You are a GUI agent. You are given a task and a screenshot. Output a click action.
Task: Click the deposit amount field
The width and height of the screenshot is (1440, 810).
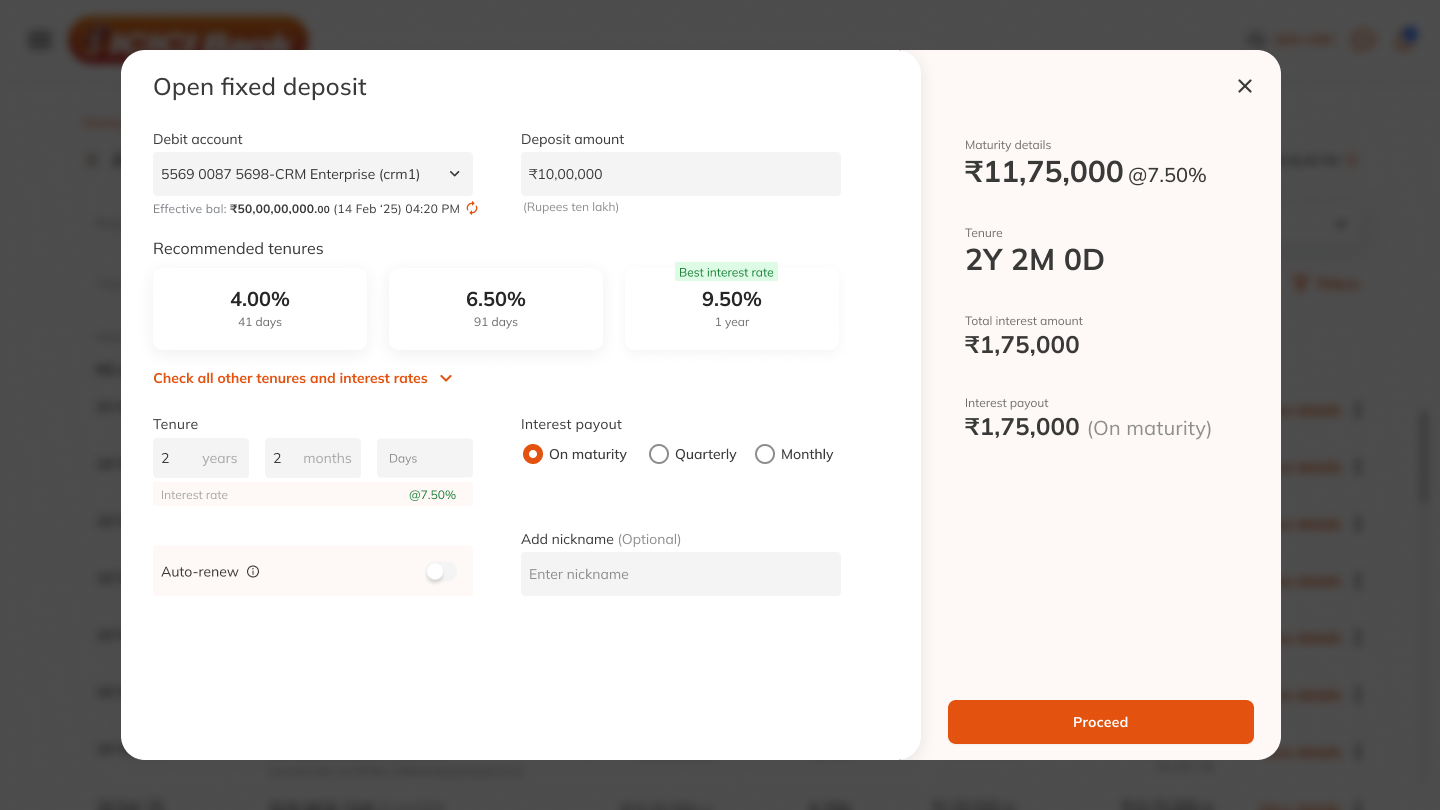point(680,173)
